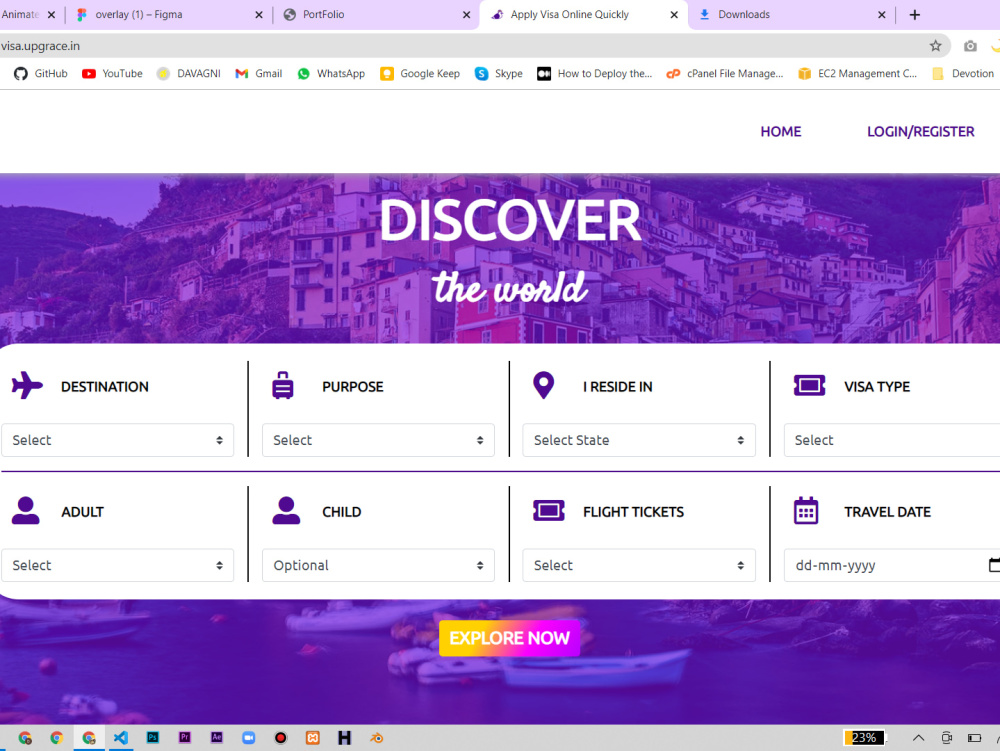The height and width of the screenshot is (751, 1000).
Task: Show hidden system tray icons
Action: 918,738
